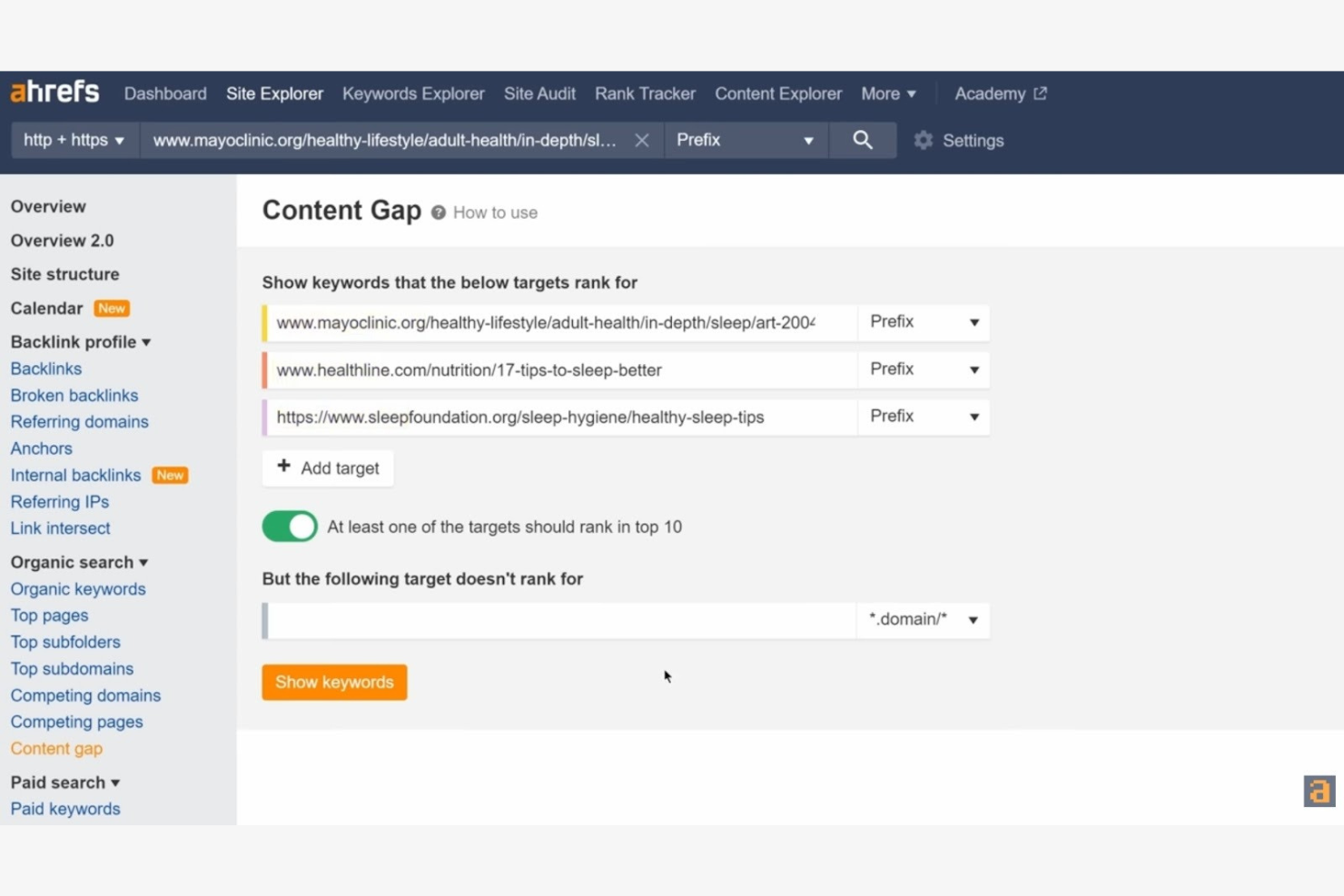Open Internal backlinks report

[x=76, y=475]
